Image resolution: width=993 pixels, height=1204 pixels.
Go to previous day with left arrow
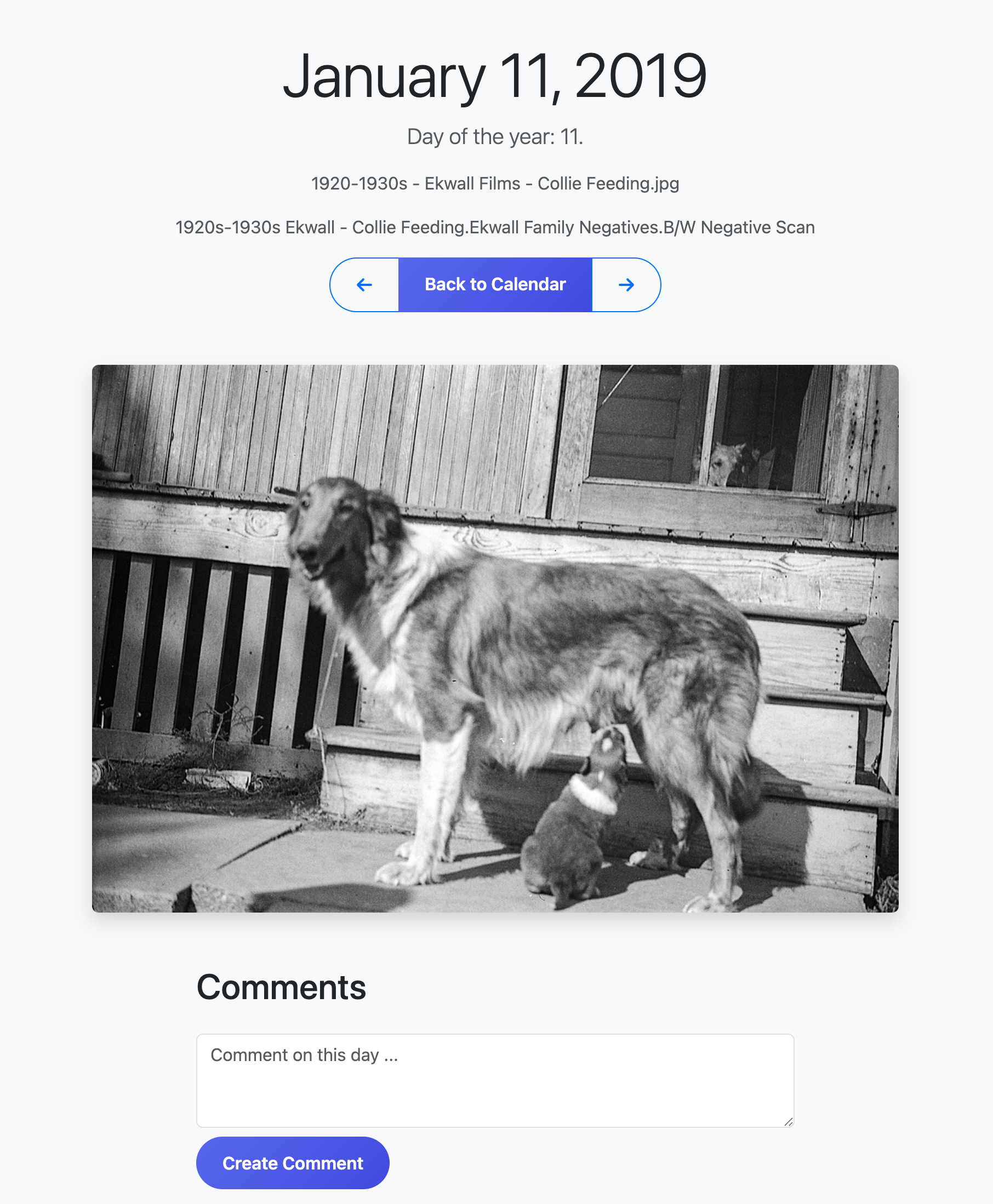click(364, 285)
